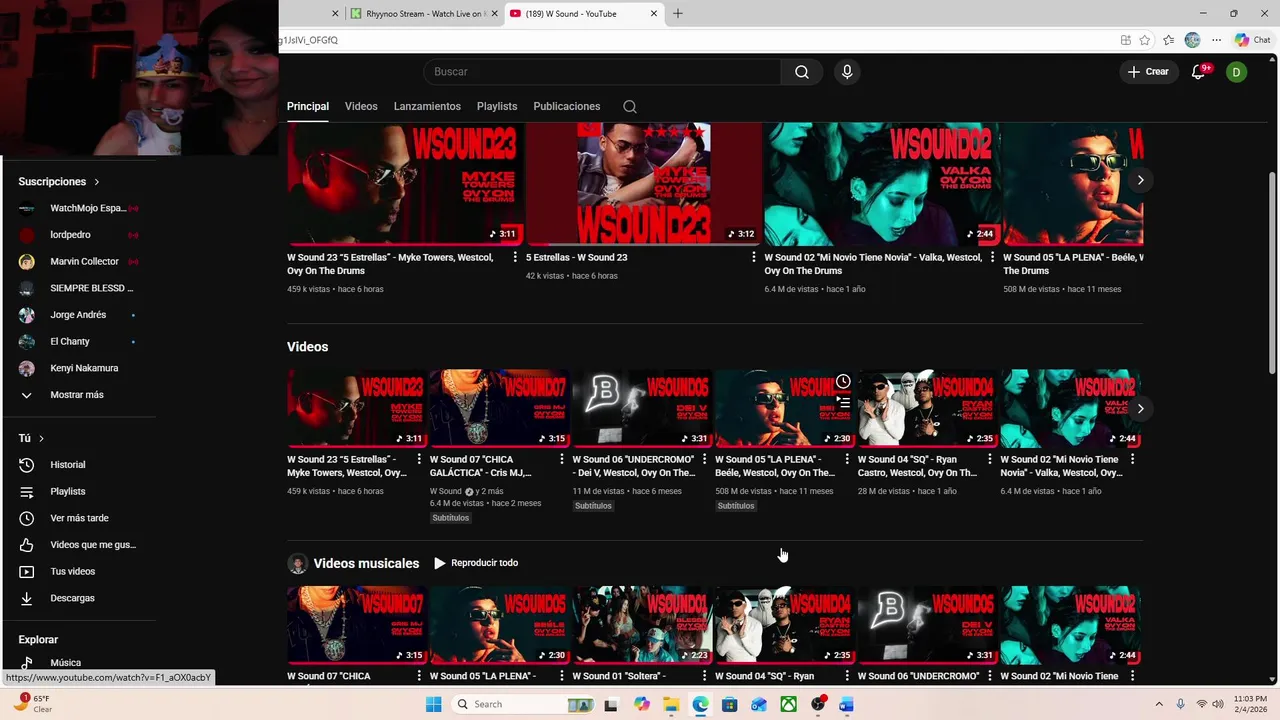Switch to Publicaciones tab

click(567, 106)
